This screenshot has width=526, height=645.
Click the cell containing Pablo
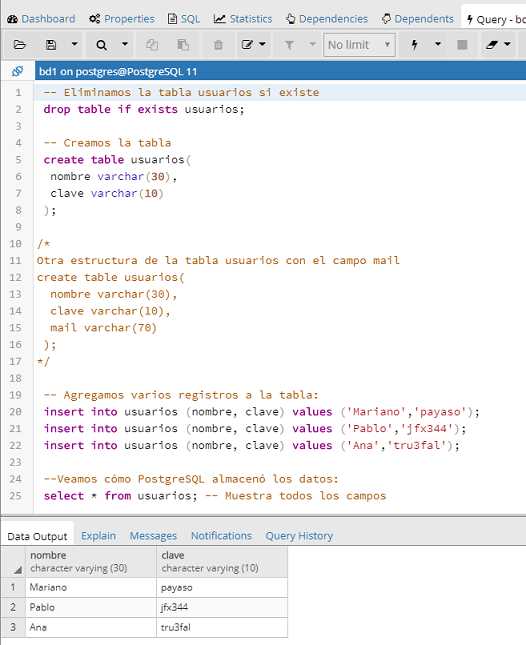[91, 607]
